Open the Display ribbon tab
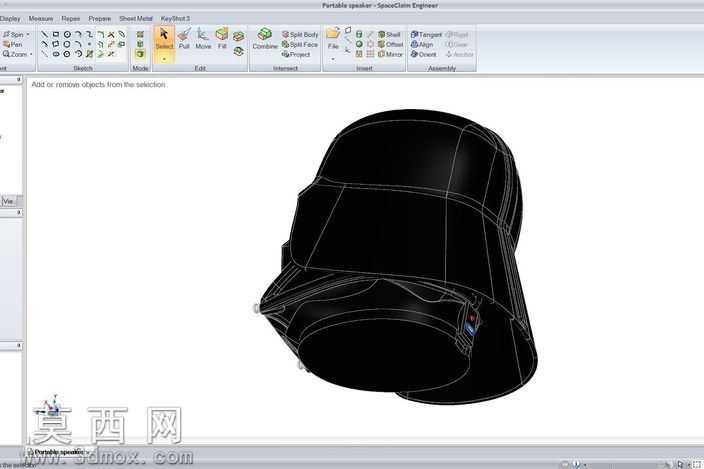The width and height of the screenshot is (704, 469). pyautogui.click(x=10, y=18)
